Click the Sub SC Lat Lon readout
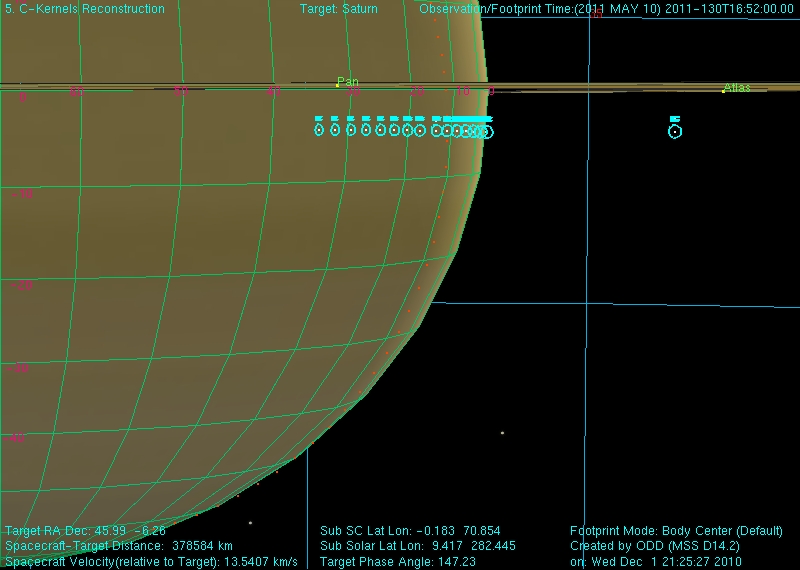The height and width of the screenshot is (570, 800). pos(410,530)
